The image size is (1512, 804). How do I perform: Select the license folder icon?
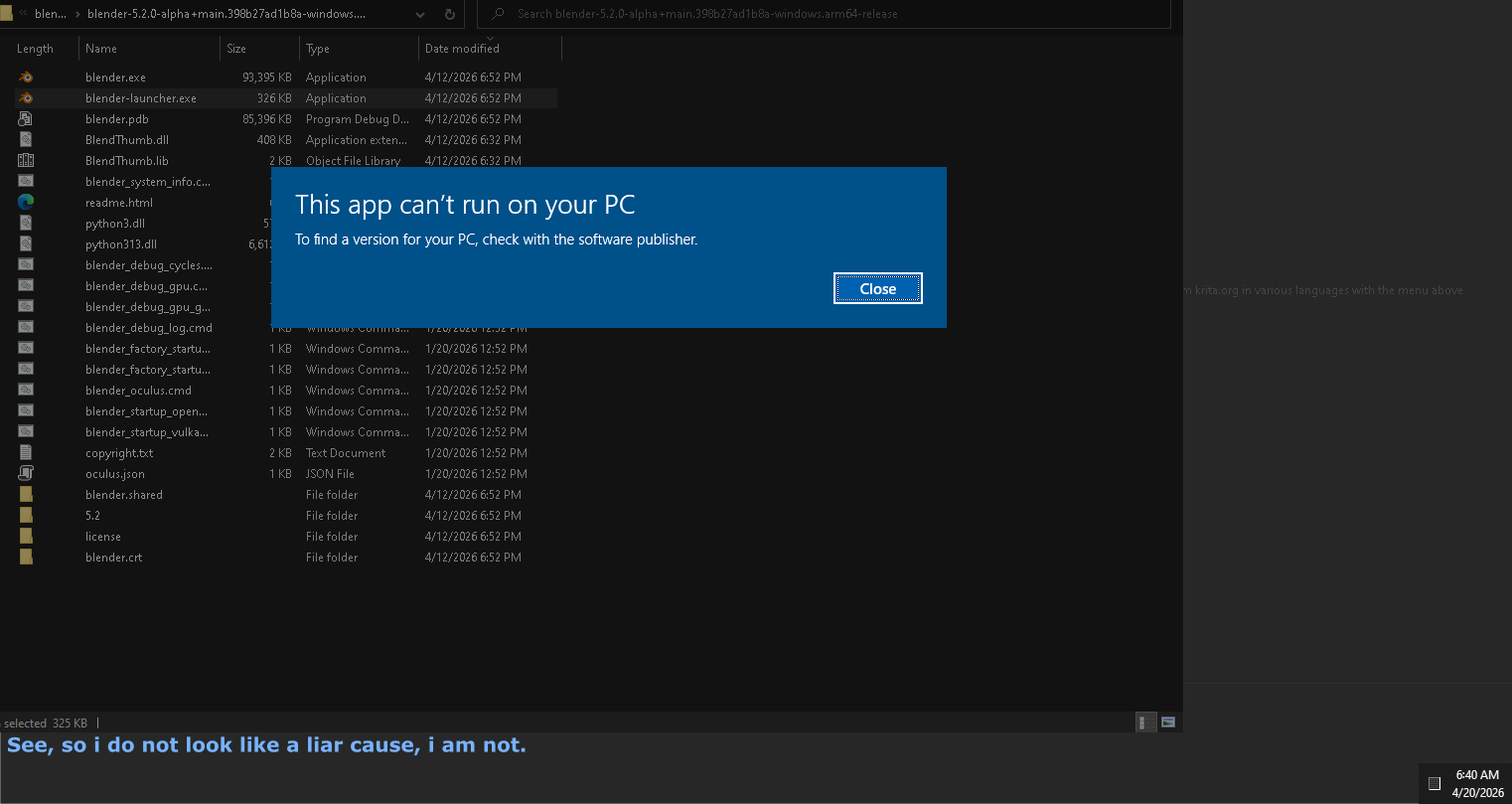click(x=26, y=536)
